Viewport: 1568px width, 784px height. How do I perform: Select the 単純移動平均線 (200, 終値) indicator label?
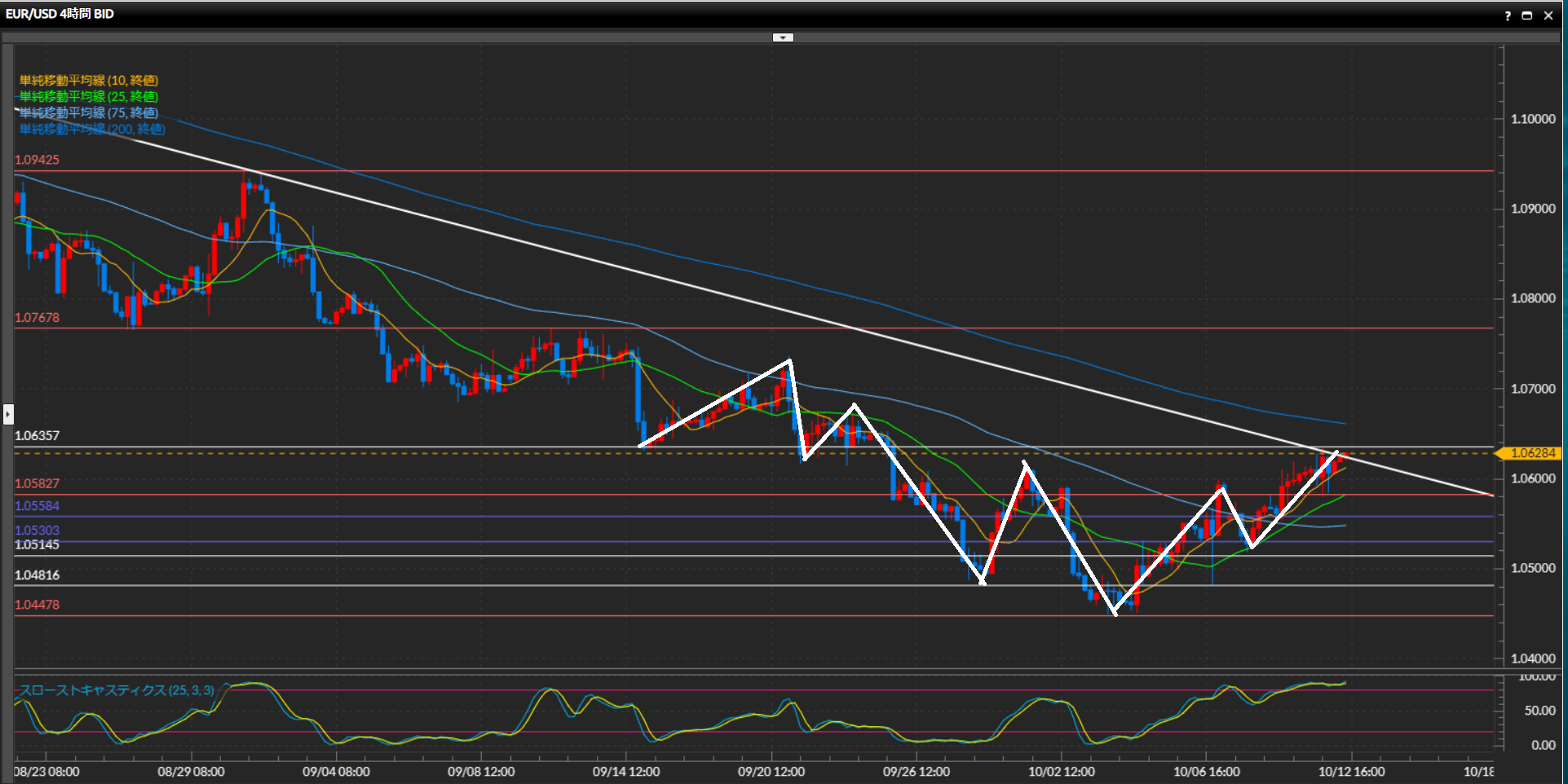click(92, 130)
